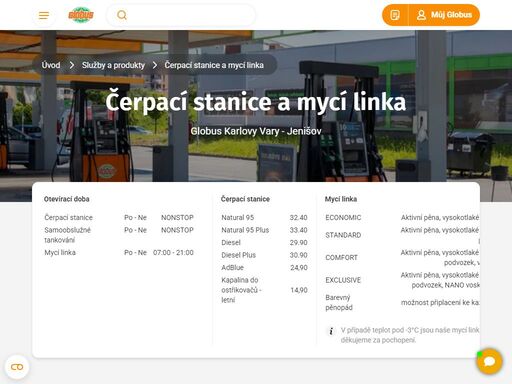Viewport: 512px width, 384px height.
Task: Click Mycí linka hours 07:00 - 21:00
Action: click(173, 253)
